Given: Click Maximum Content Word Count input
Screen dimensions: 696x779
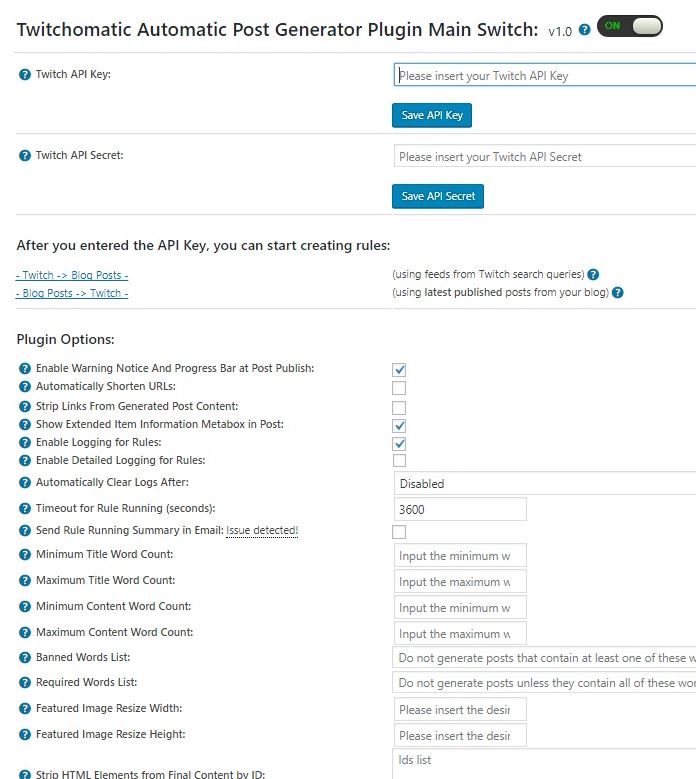Looking at the screenshot, I should tap(460, 633).
